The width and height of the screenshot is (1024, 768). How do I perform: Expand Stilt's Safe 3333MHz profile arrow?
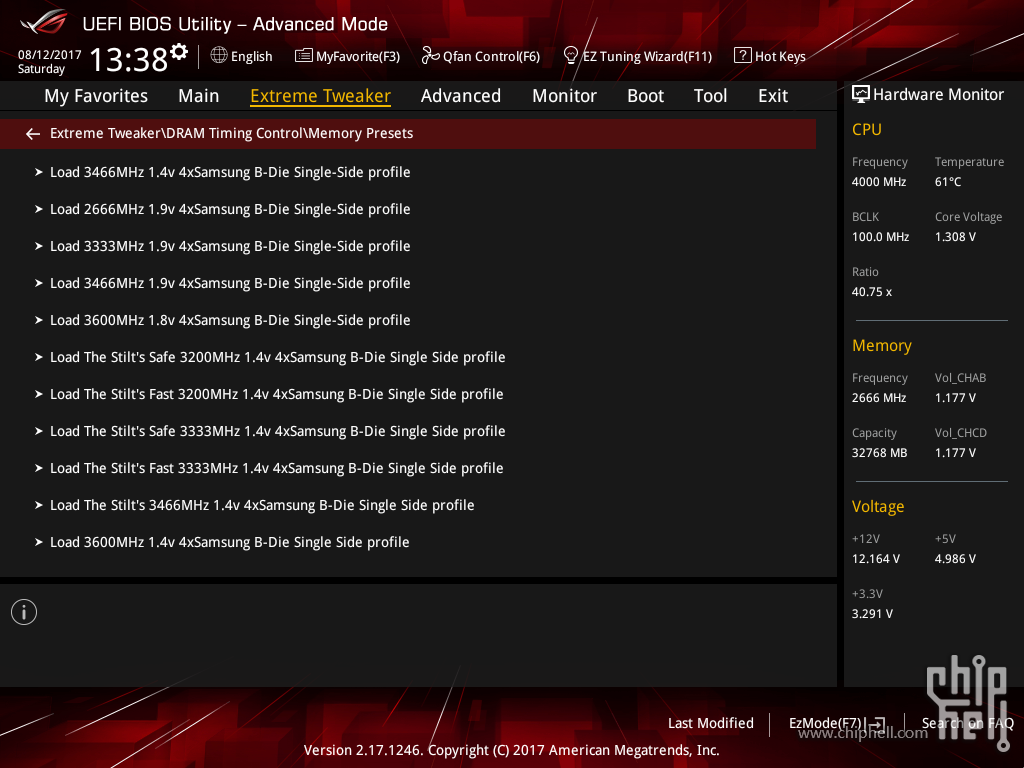(39, 432)
